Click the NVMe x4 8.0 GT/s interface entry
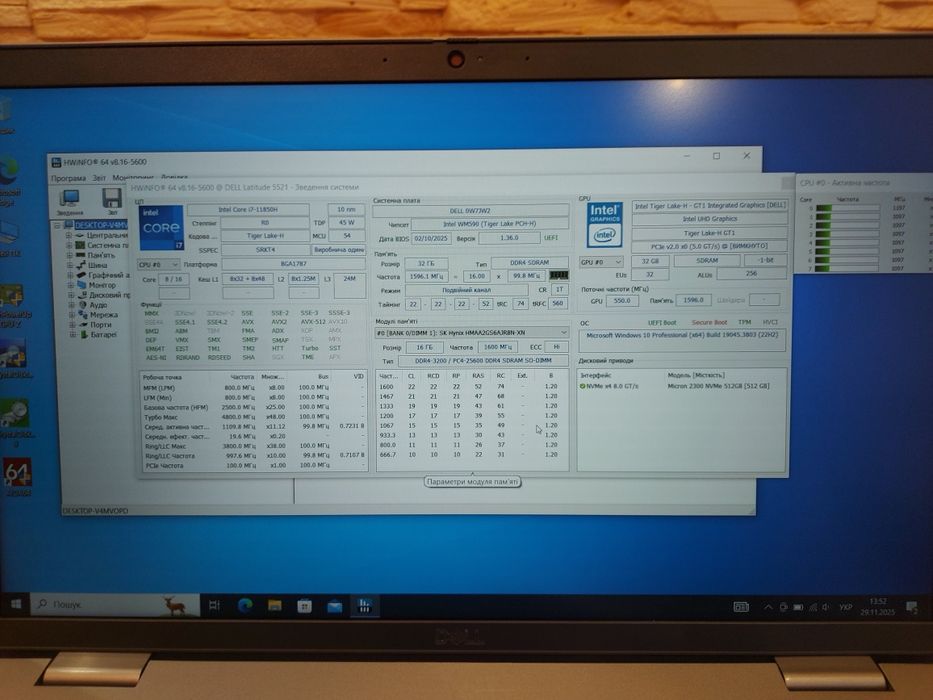The image size is (933, 700). click(x=609, y=386)
